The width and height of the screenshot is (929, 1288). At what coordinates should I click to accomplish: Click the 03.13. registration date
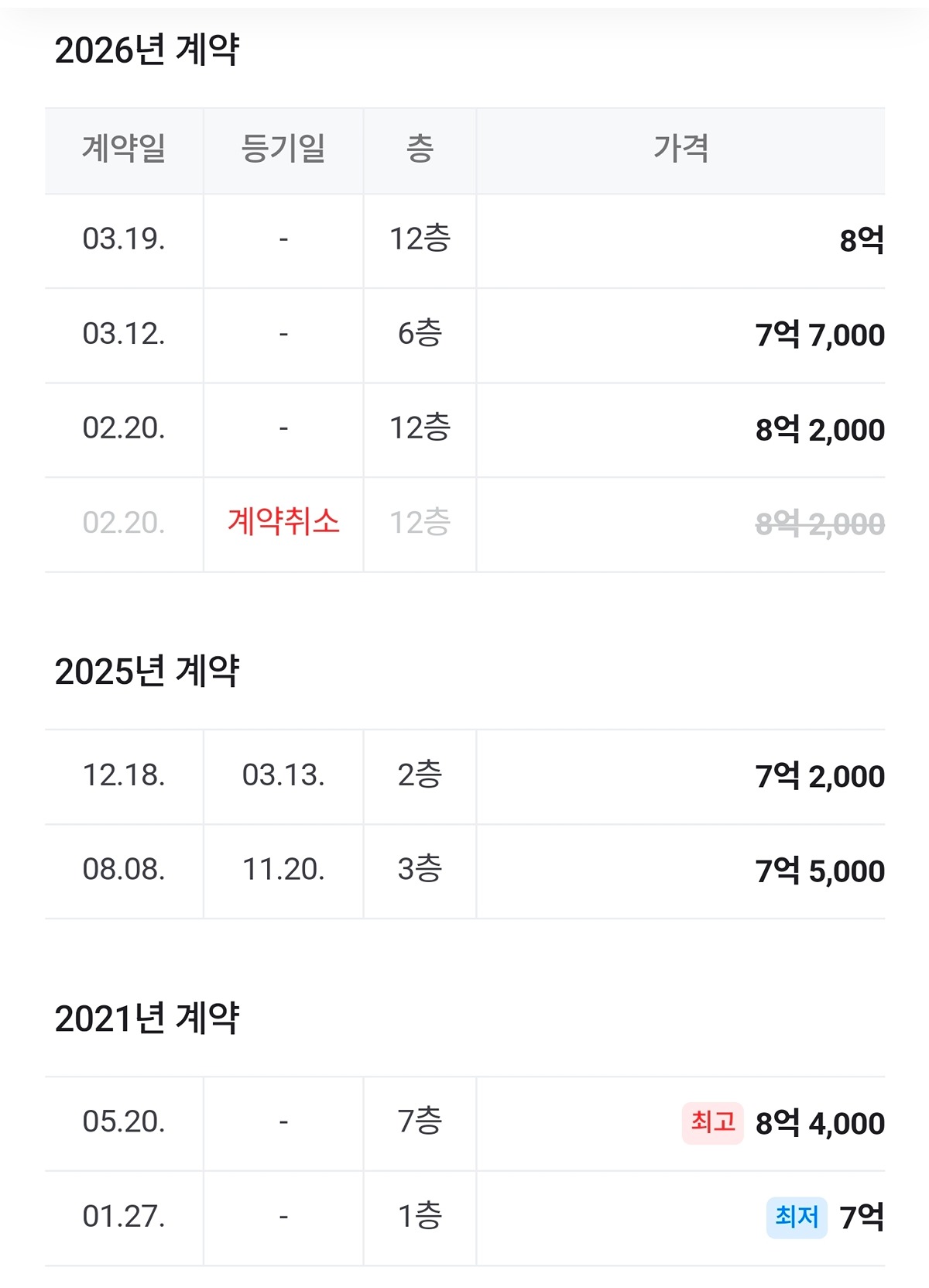283,776
